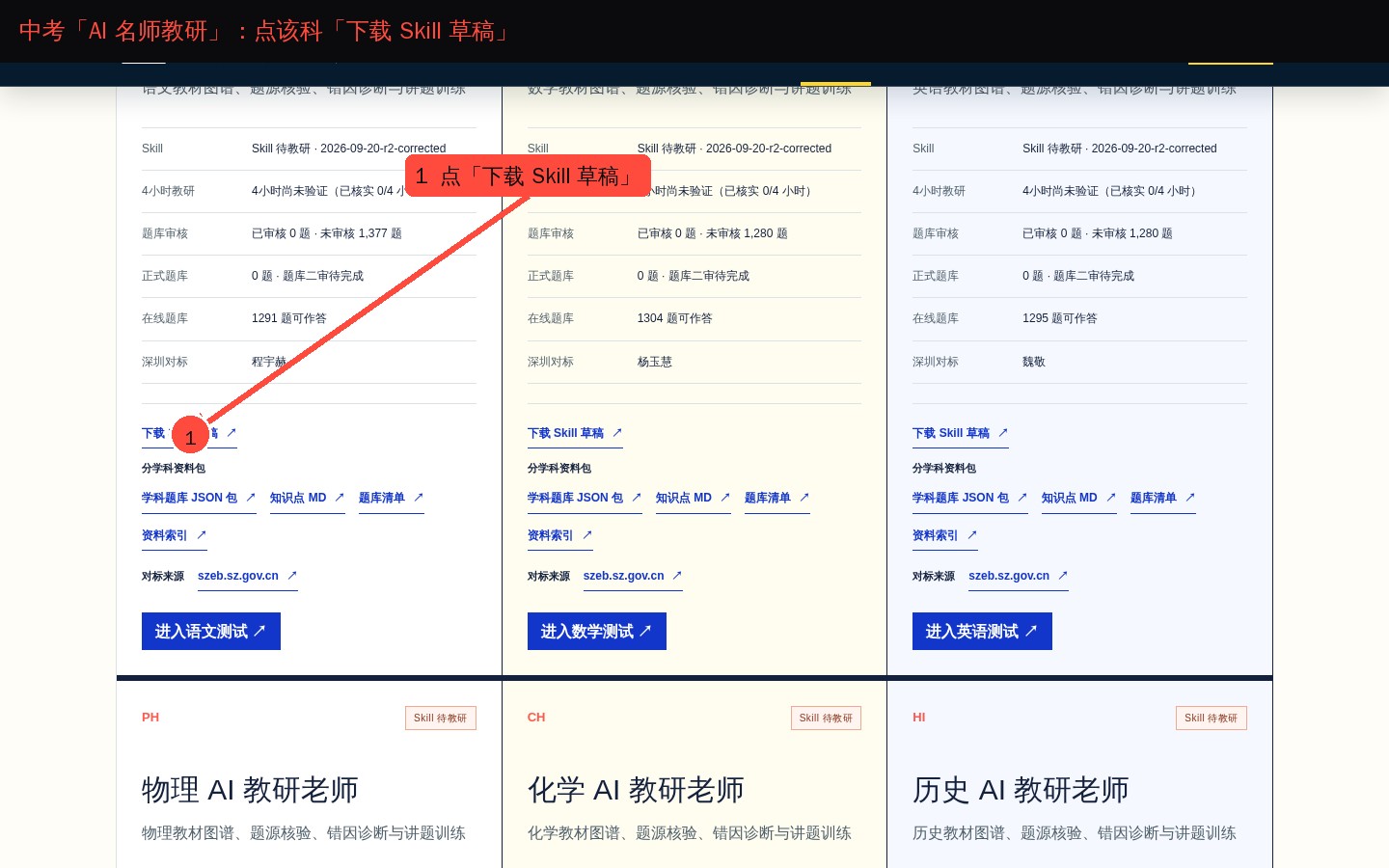Screen dimensions: 1389x868
Task: Click 进入语文测试 button
Action: click(x=211, y=632)
